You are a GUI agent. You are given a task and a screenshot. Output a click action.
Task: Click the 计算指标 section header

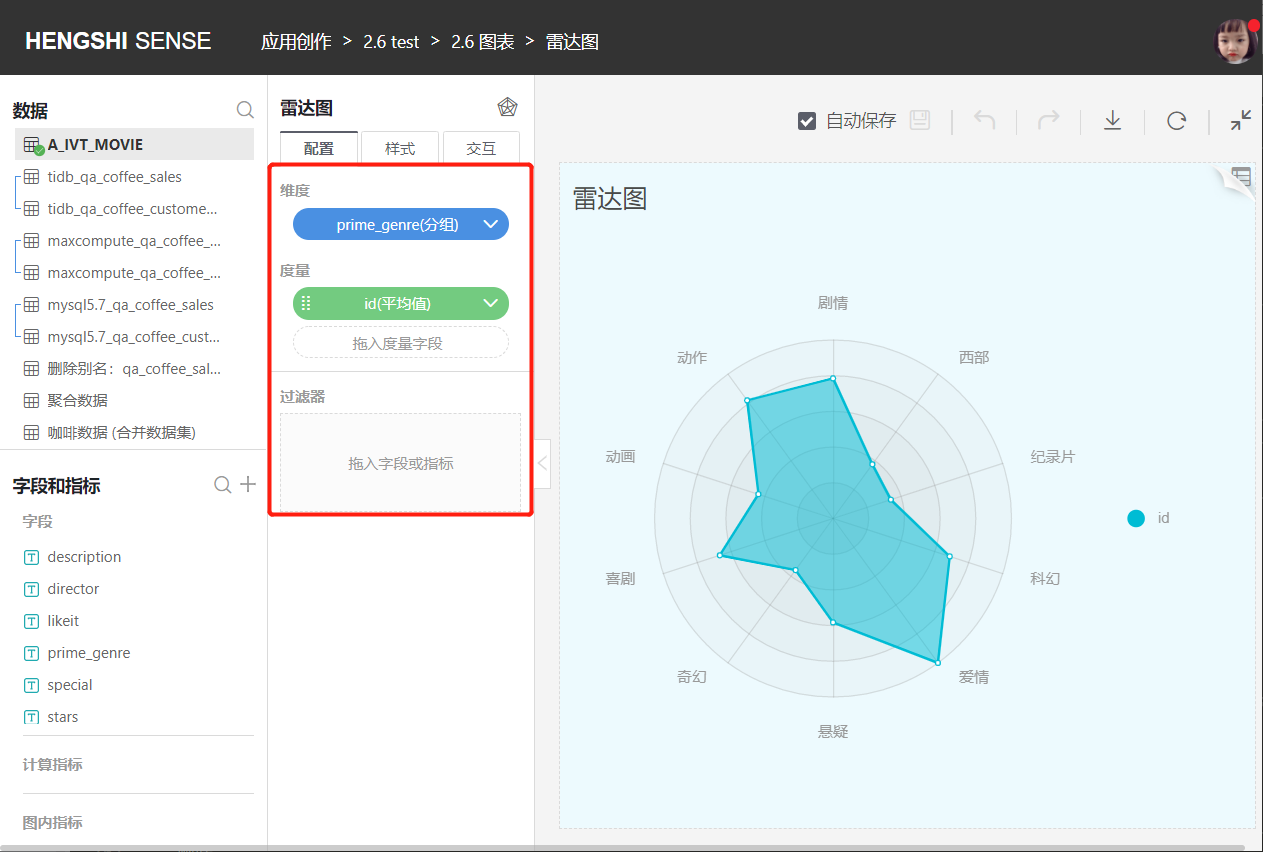[53, 765]
